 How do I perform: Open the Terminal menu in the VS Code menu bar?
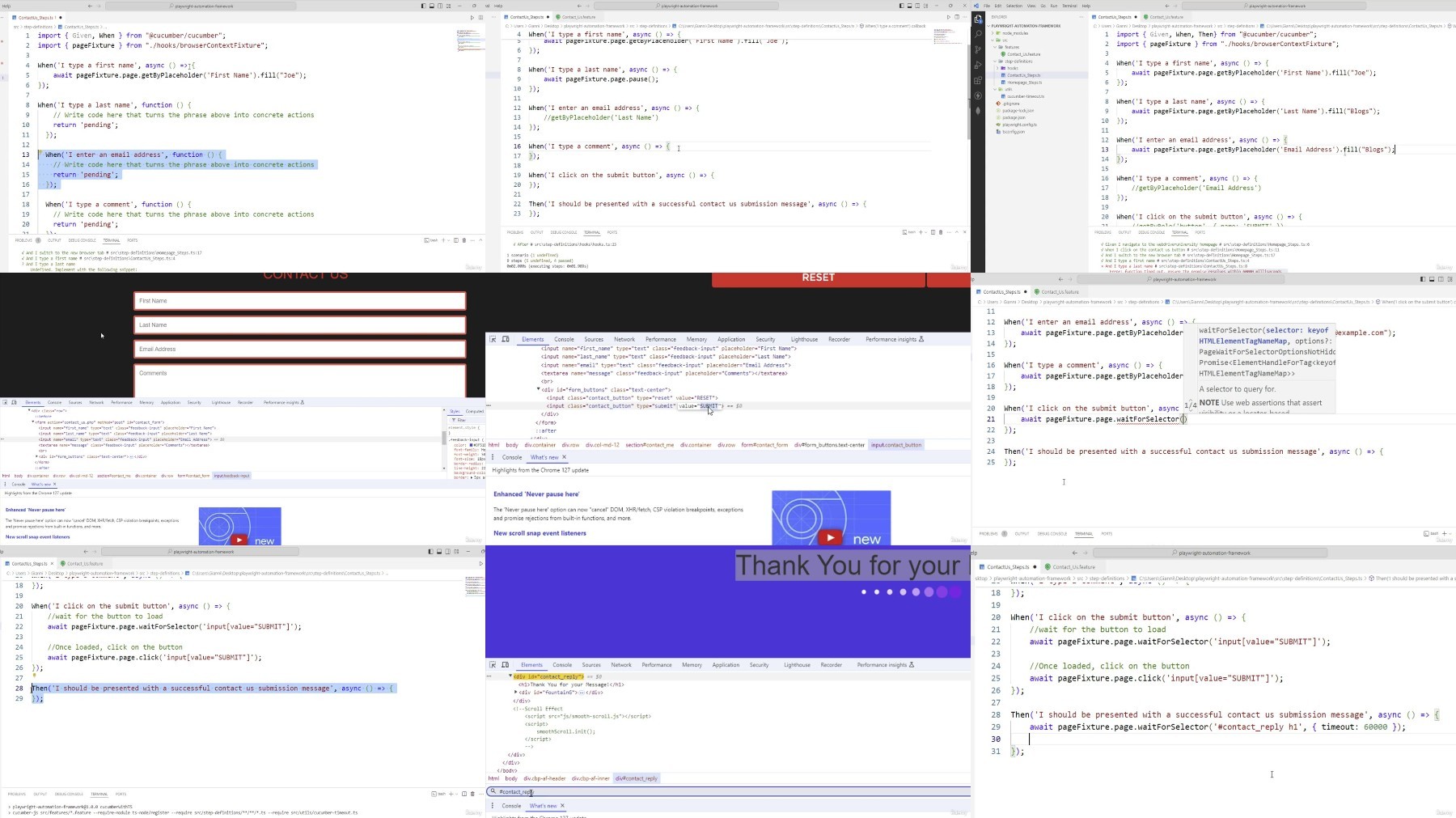(1069, 6)
